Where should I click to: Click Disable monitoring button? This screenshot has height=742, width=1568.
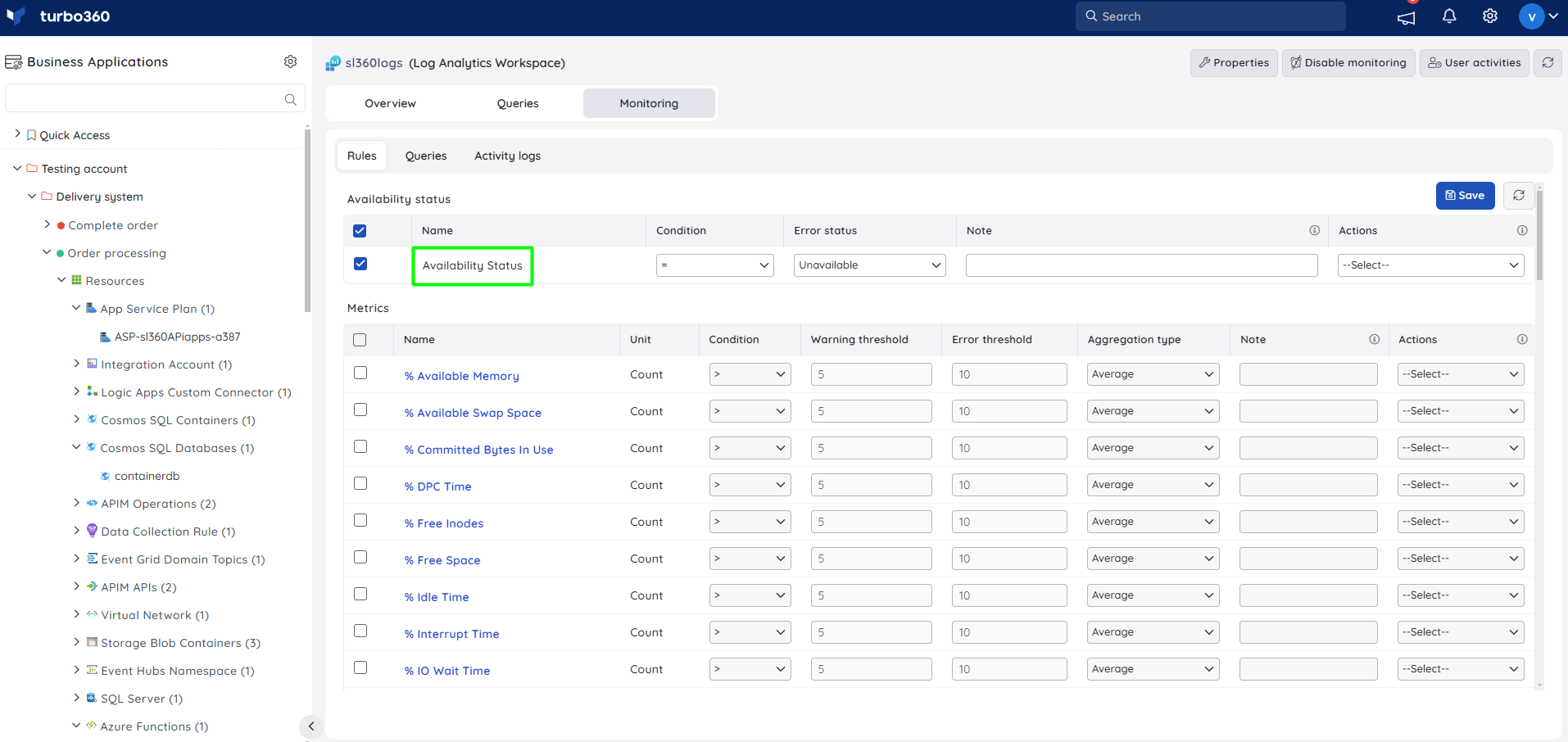point(1348,62)
